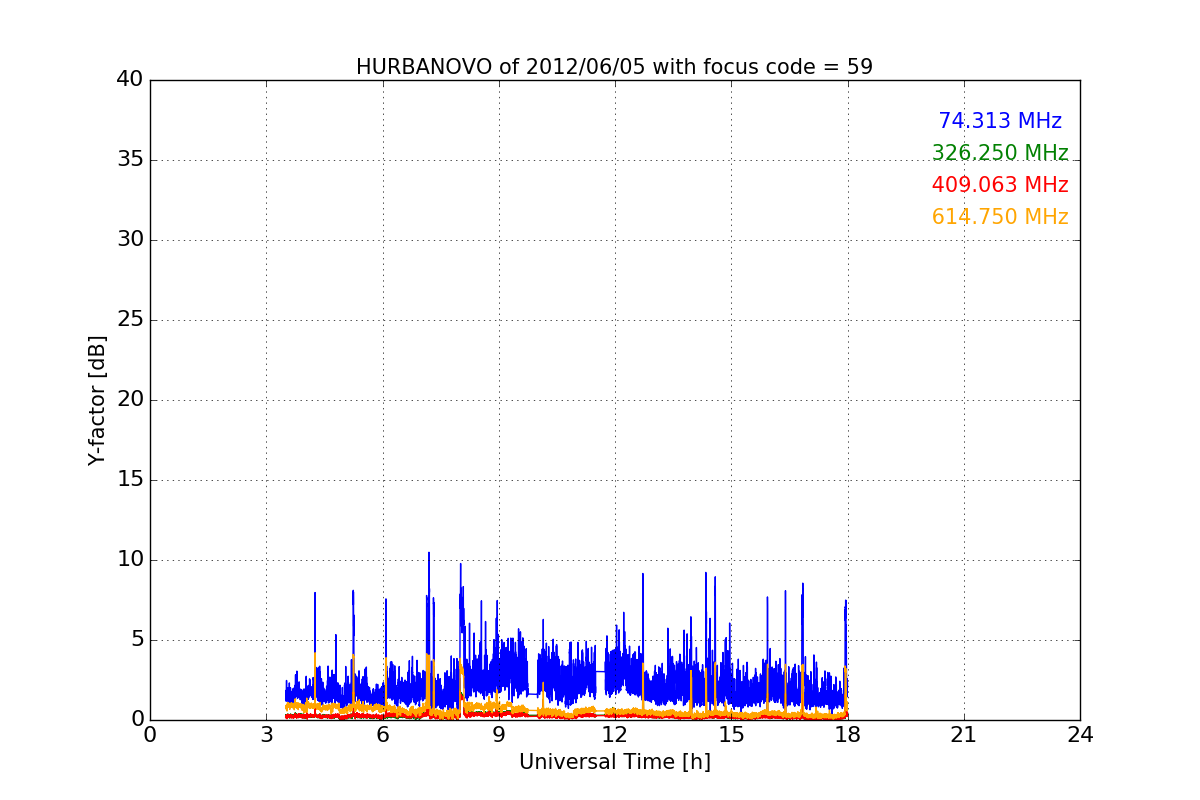Select the 326.250 MHz legend label
The width and height of the screenshot is (1200, 800).
pos(1000,153)
